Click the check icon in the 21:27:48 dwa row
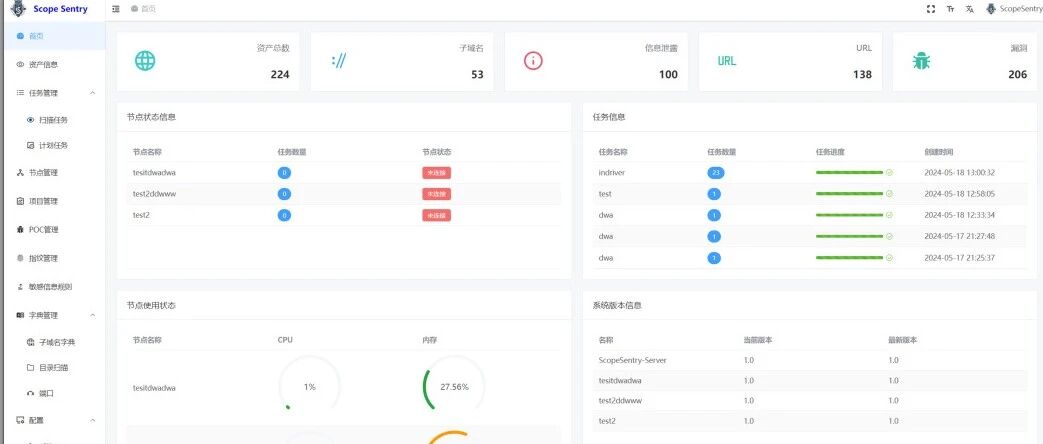1043x444 pixels. 889,236
